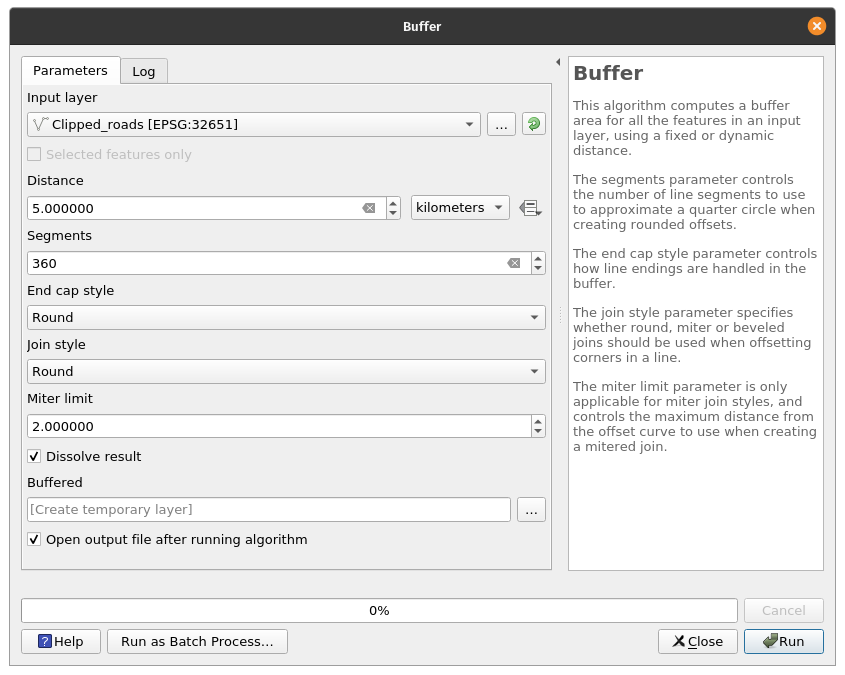
Task: Collapse the help panel arrow
Action: coord(558,62)
